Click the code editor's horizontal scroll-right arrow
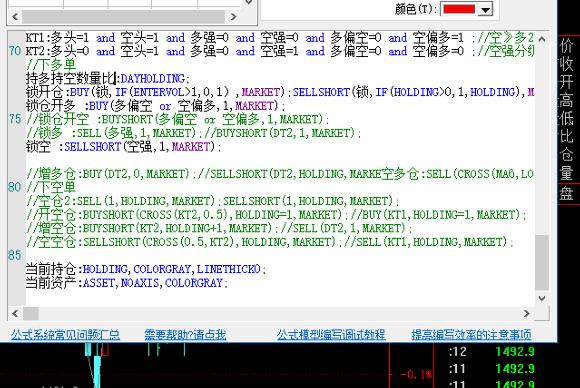The width and height of the screenshot is (580, 388). 527,314
